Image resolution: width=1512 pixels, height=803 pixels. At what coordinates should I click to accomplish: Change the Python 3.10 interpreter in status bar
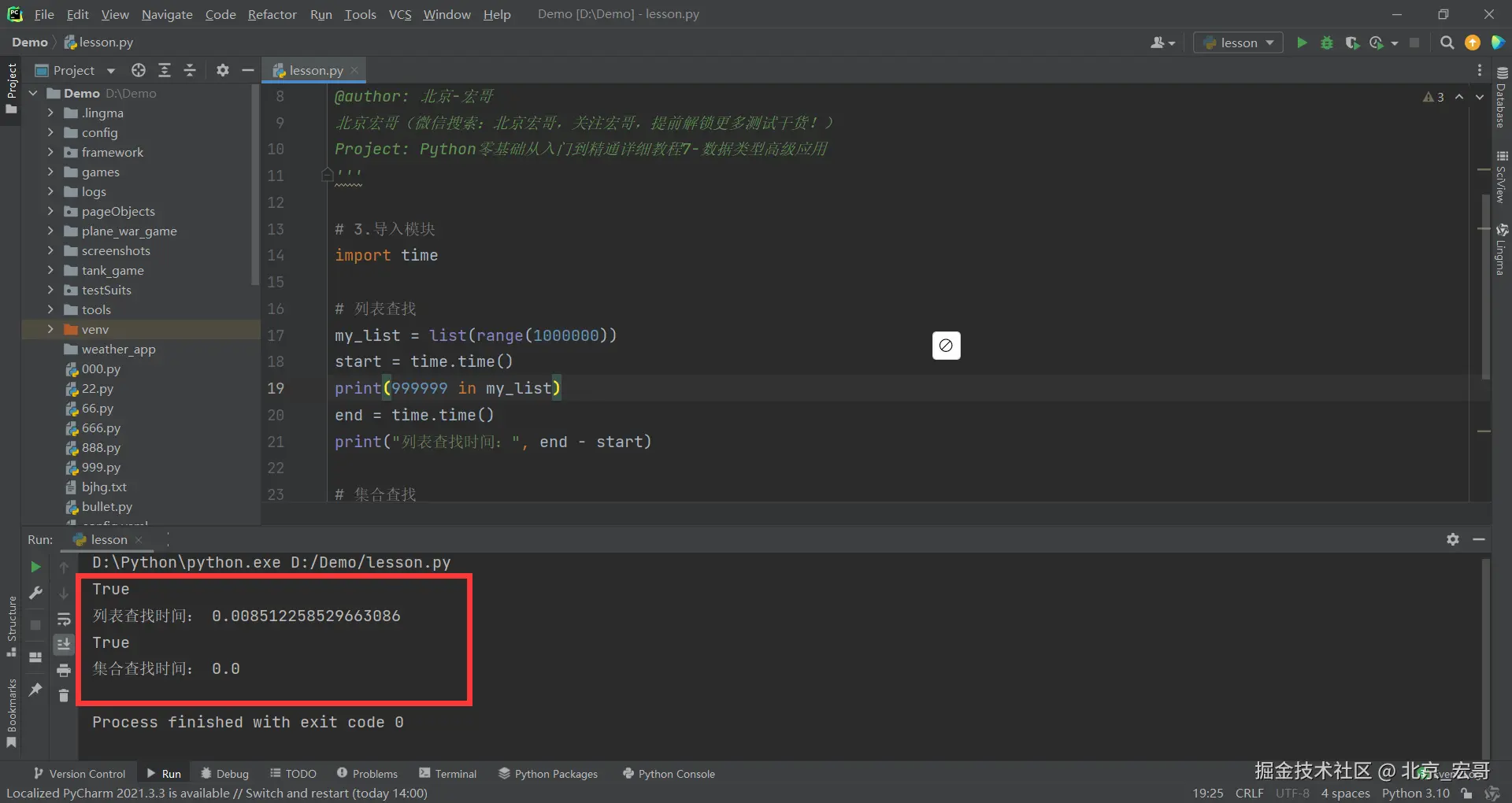1415,794
